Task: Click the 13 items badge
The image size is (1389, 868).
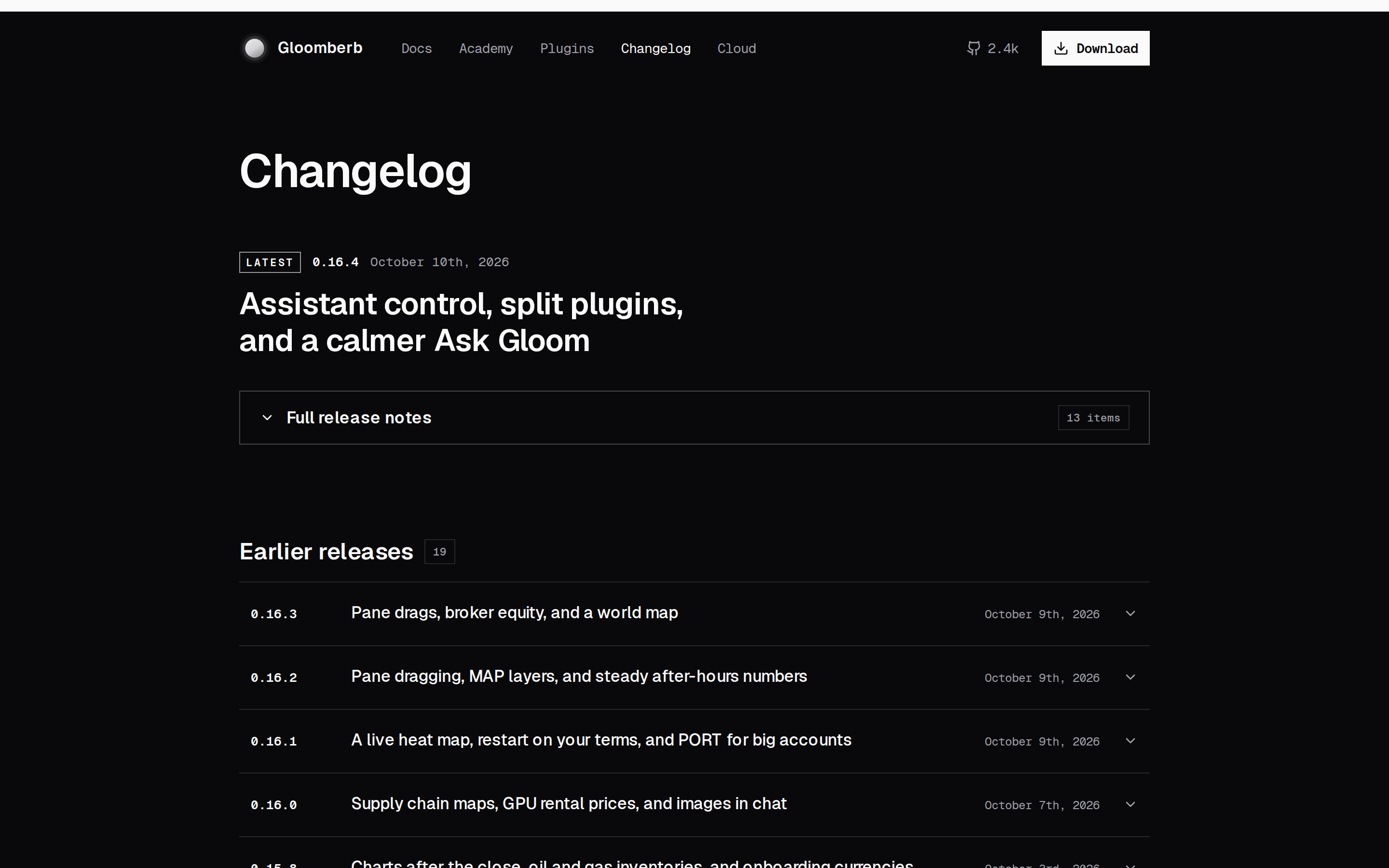Action: (1093, 418)
